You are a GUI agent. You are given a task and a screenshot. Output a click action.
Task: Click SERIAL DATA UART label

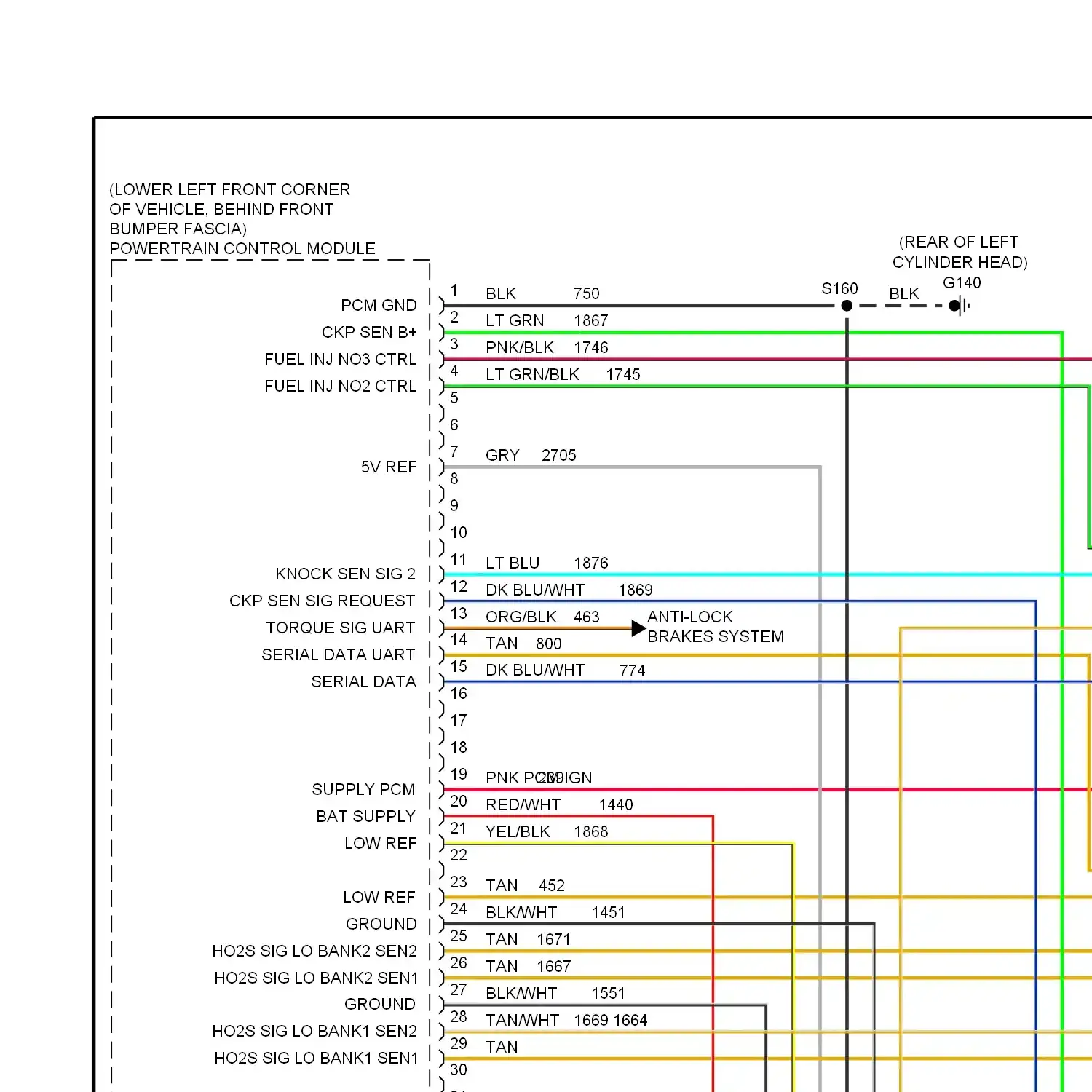click(x=338, y=654)
